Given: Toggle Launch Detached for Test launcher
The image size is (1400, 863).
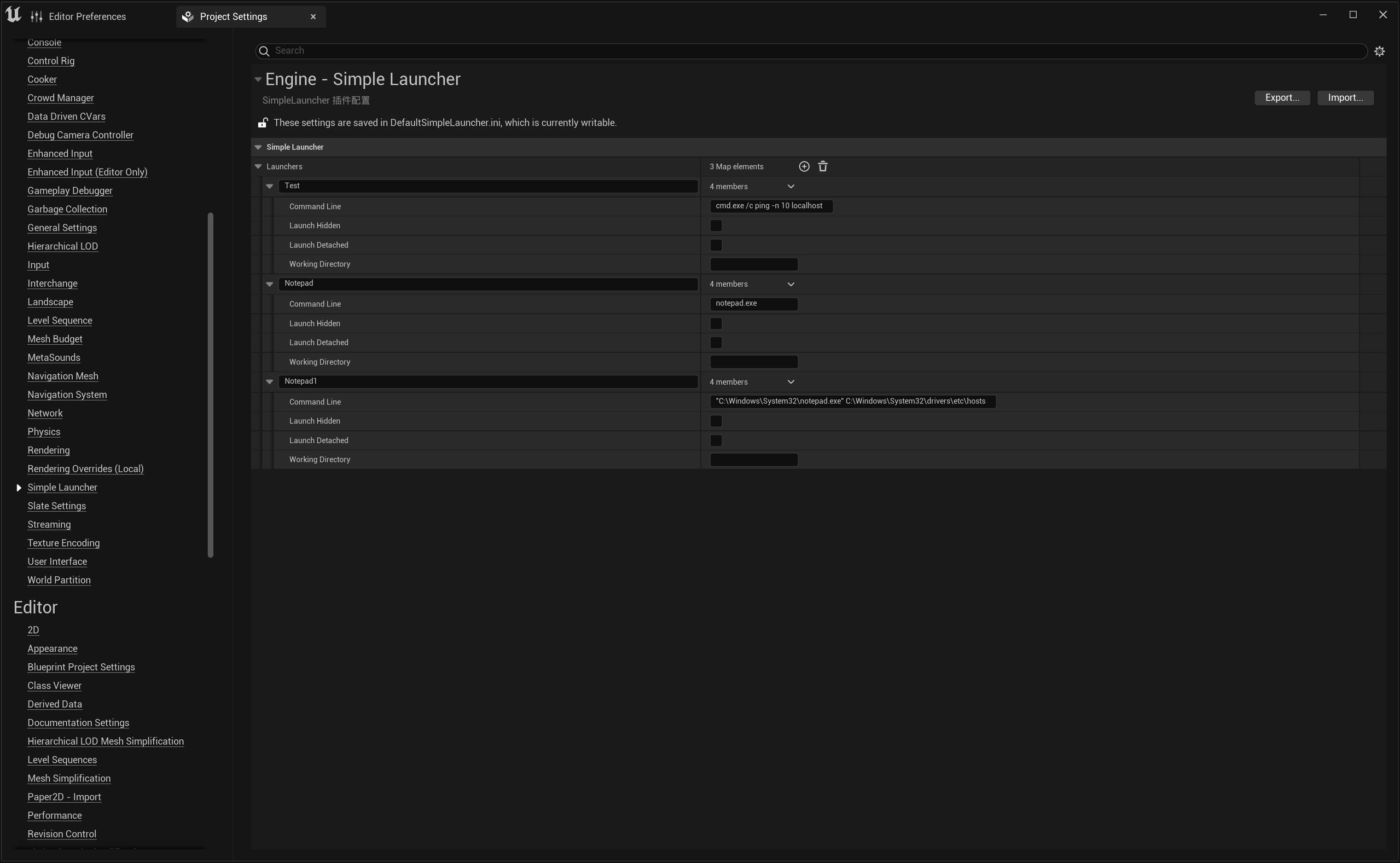Looking at the screenshot, I should pyautogui.click(x=716, y=245).
